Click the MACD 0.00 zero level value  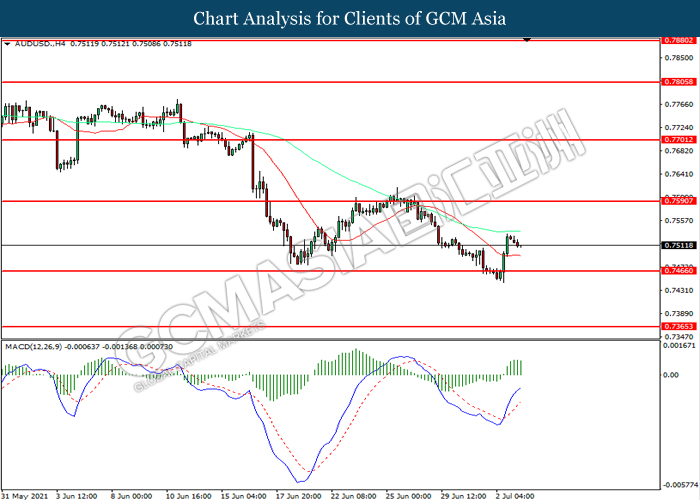(671, 375)
